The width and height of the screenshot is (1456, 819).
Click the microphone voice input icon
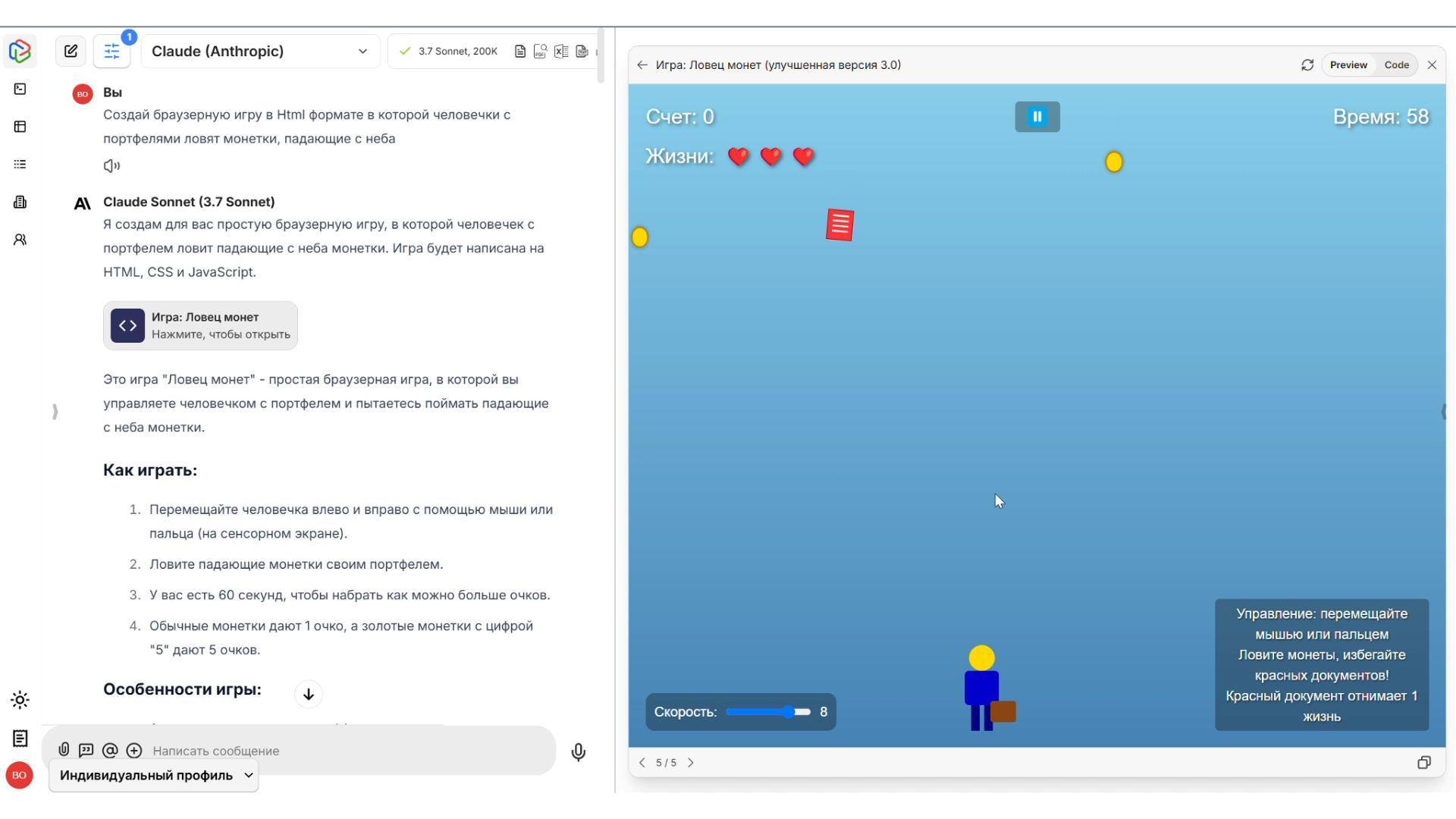coord(578,752)
